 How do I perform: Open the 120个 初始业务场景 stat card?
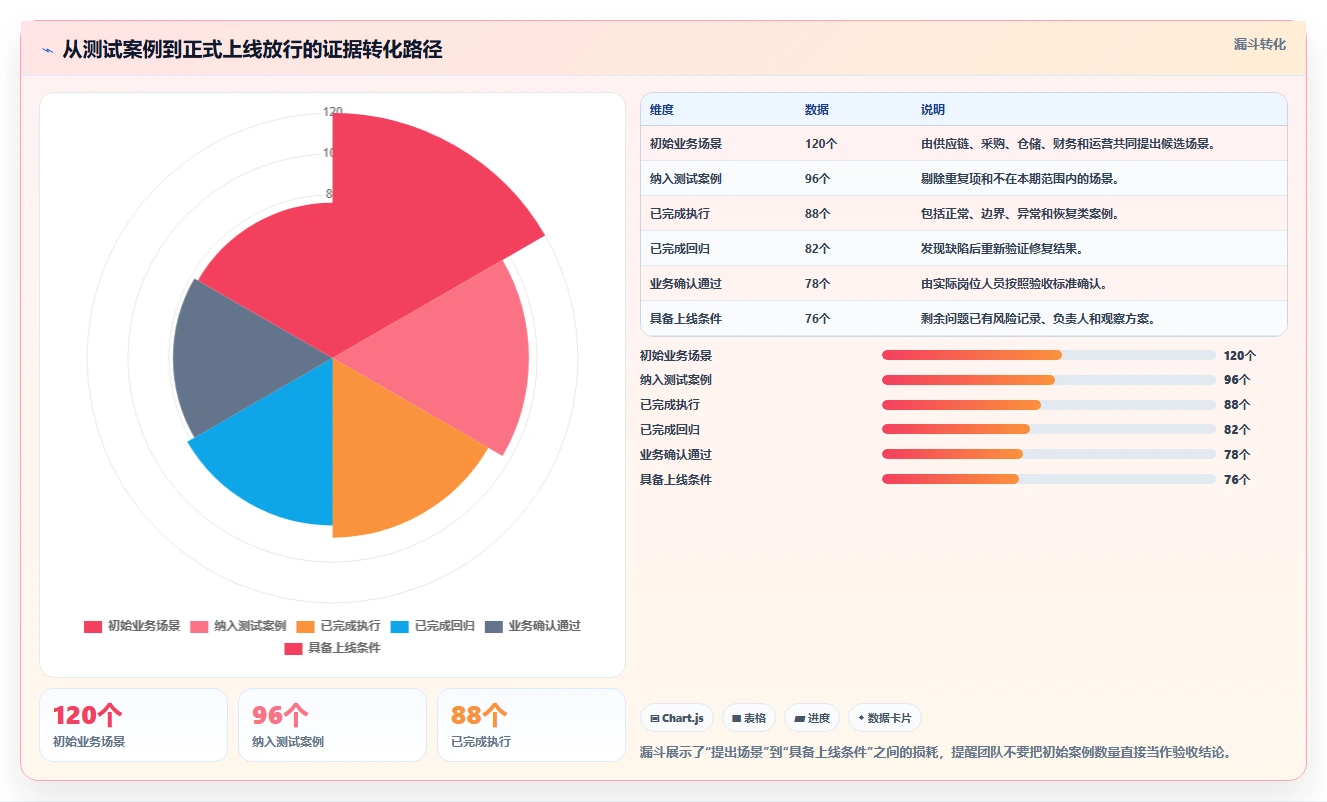pos(133,725)
